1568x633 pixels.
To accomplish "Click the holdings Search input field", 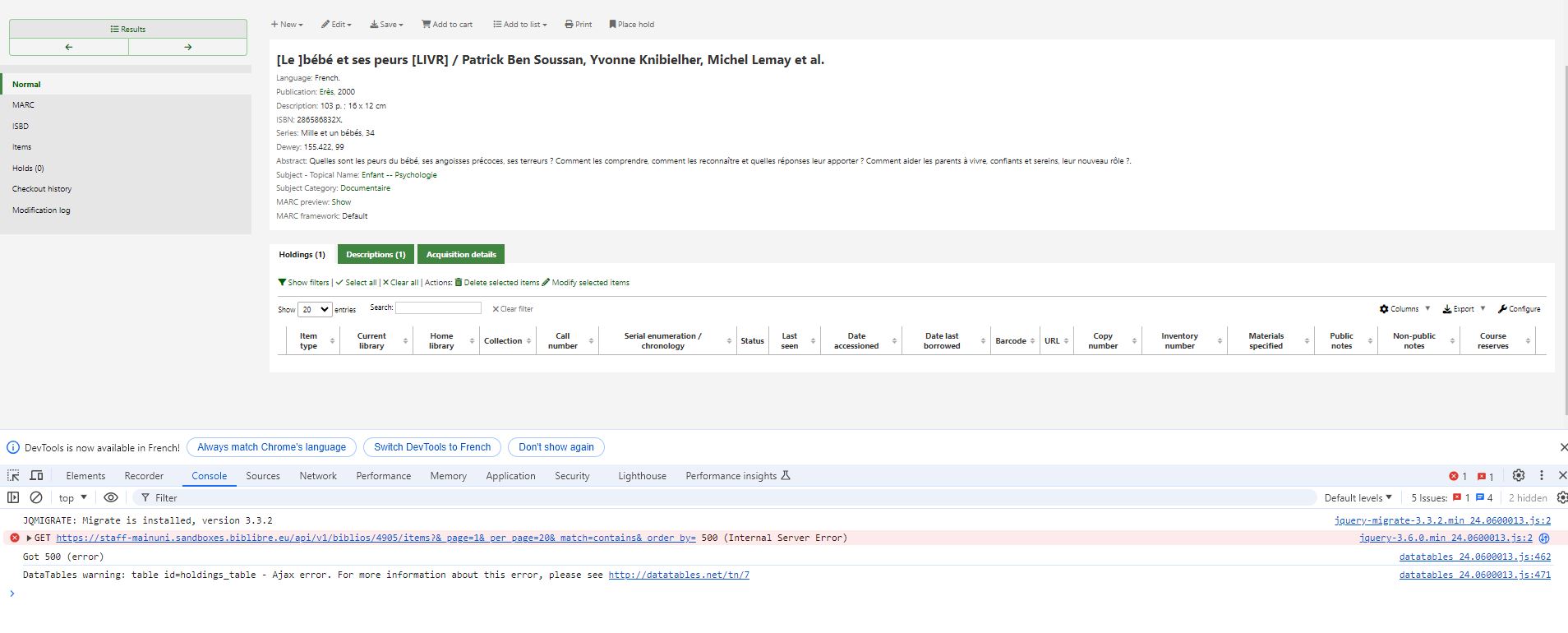I will [438, 308].
